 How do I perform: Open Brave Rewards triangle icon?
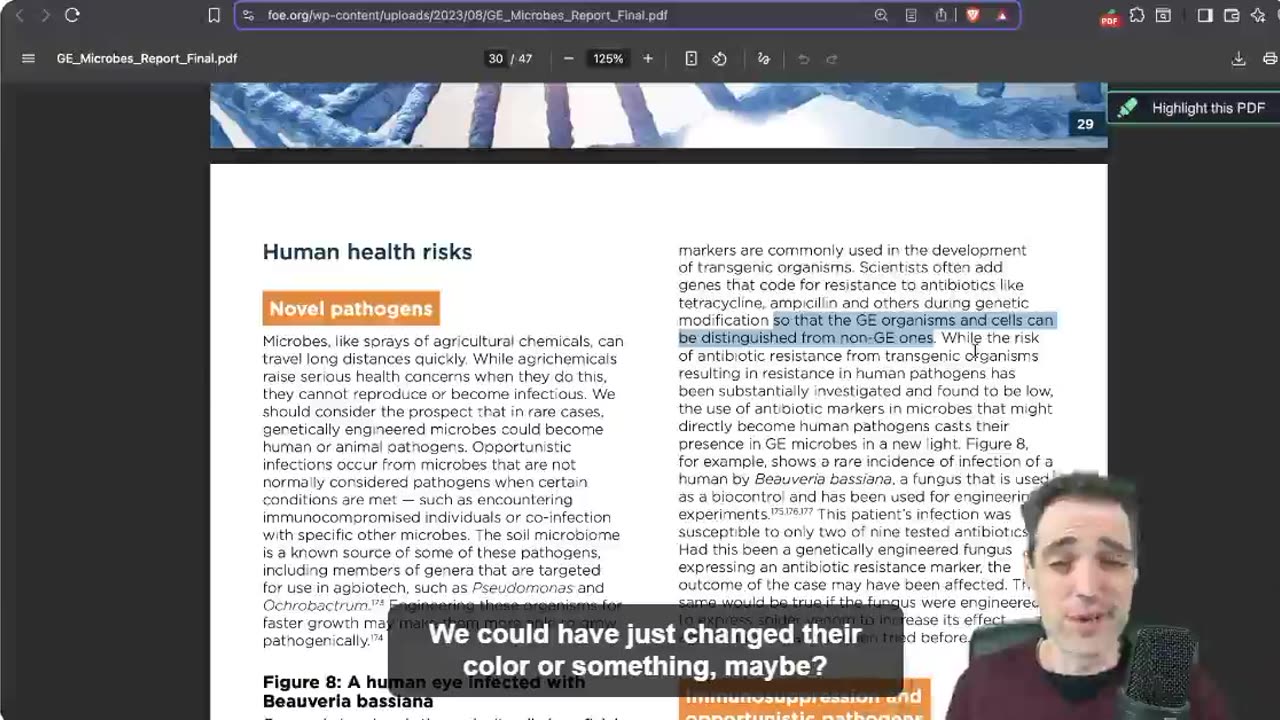coord(1002,15)
